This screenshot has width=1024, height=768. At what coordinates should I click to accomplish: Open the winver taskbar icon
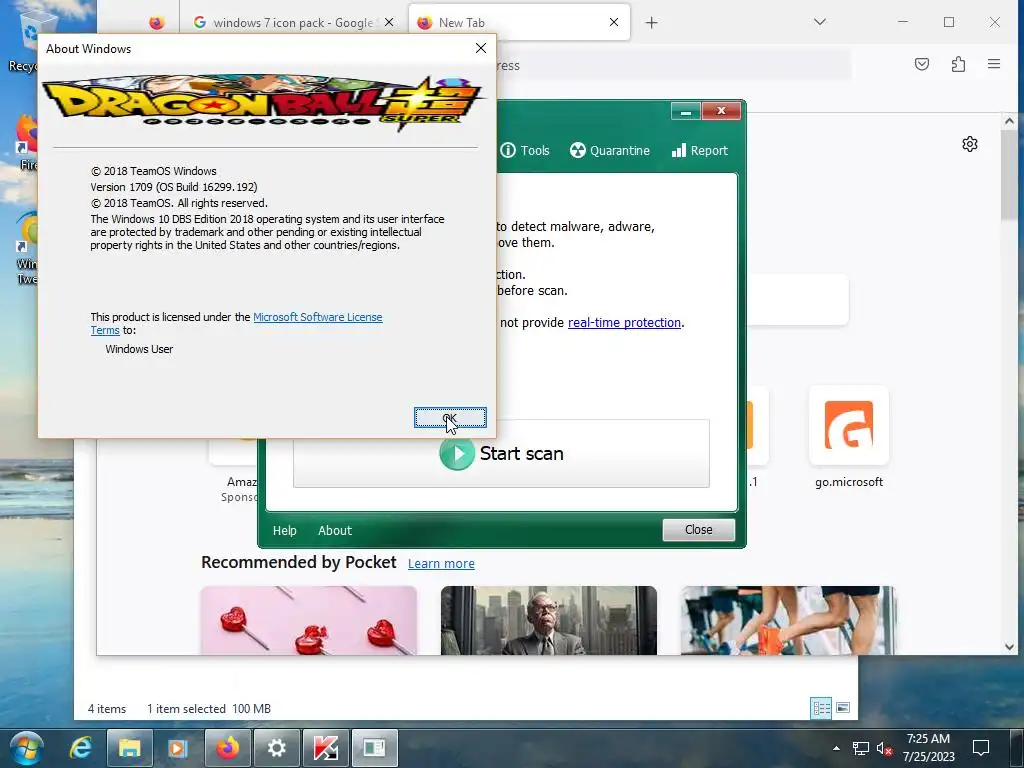tap(374, 748)
